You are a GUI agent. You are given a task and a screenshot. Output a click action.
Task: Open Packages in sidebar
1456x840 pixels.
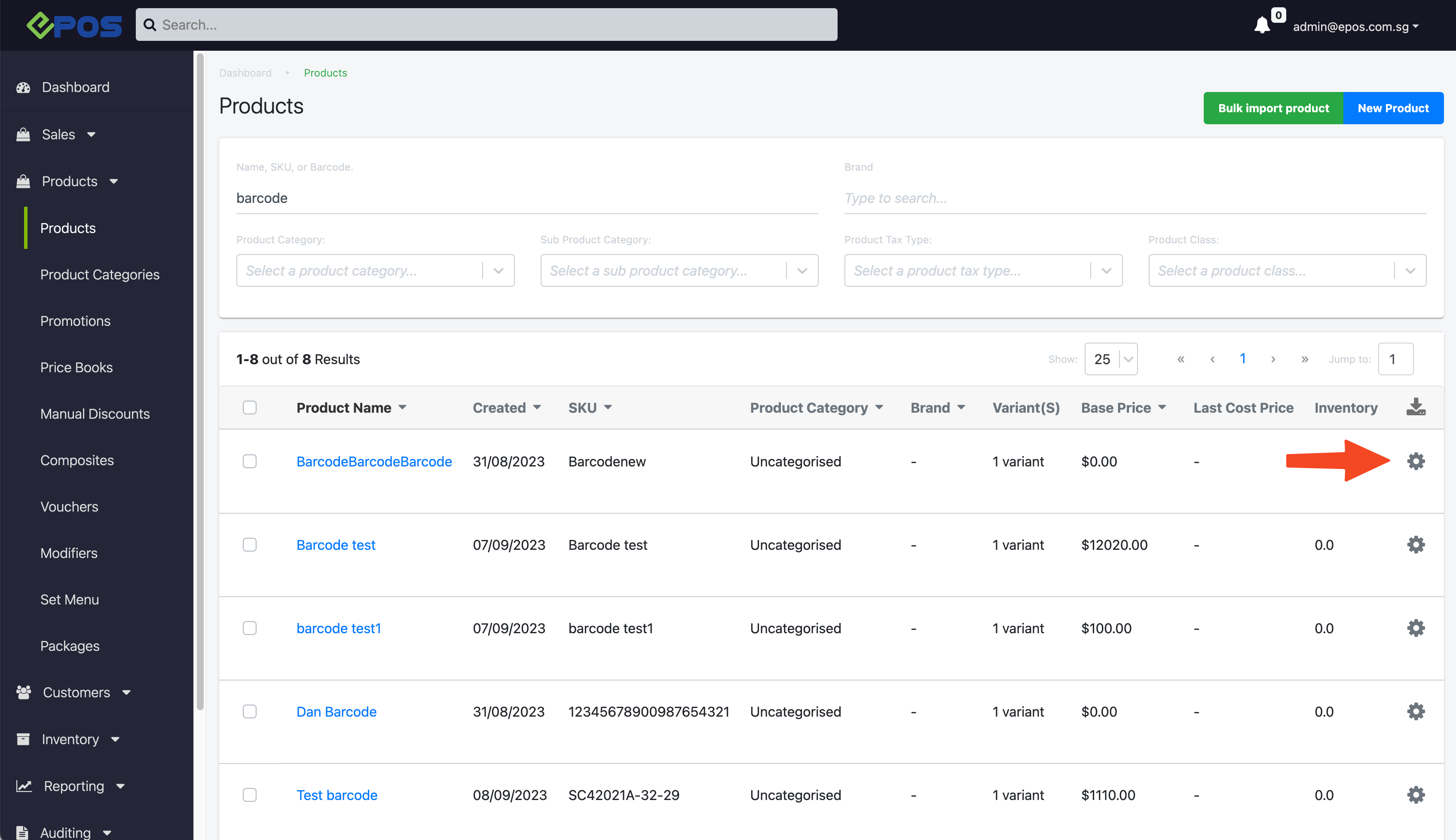pyautogui.click(x=70, y=646)
